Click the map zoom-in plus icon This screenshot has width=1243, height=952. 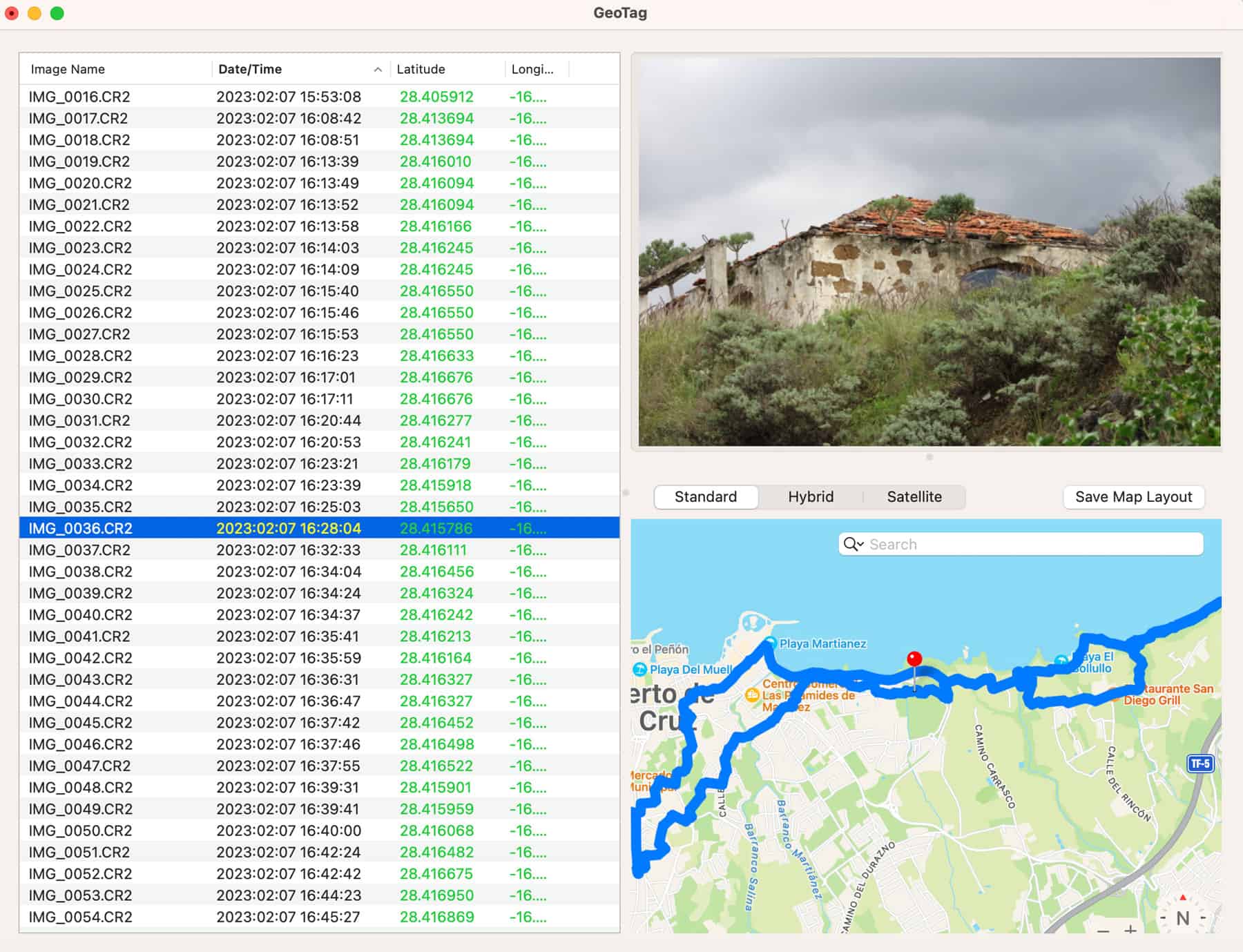coord(1130,929)
